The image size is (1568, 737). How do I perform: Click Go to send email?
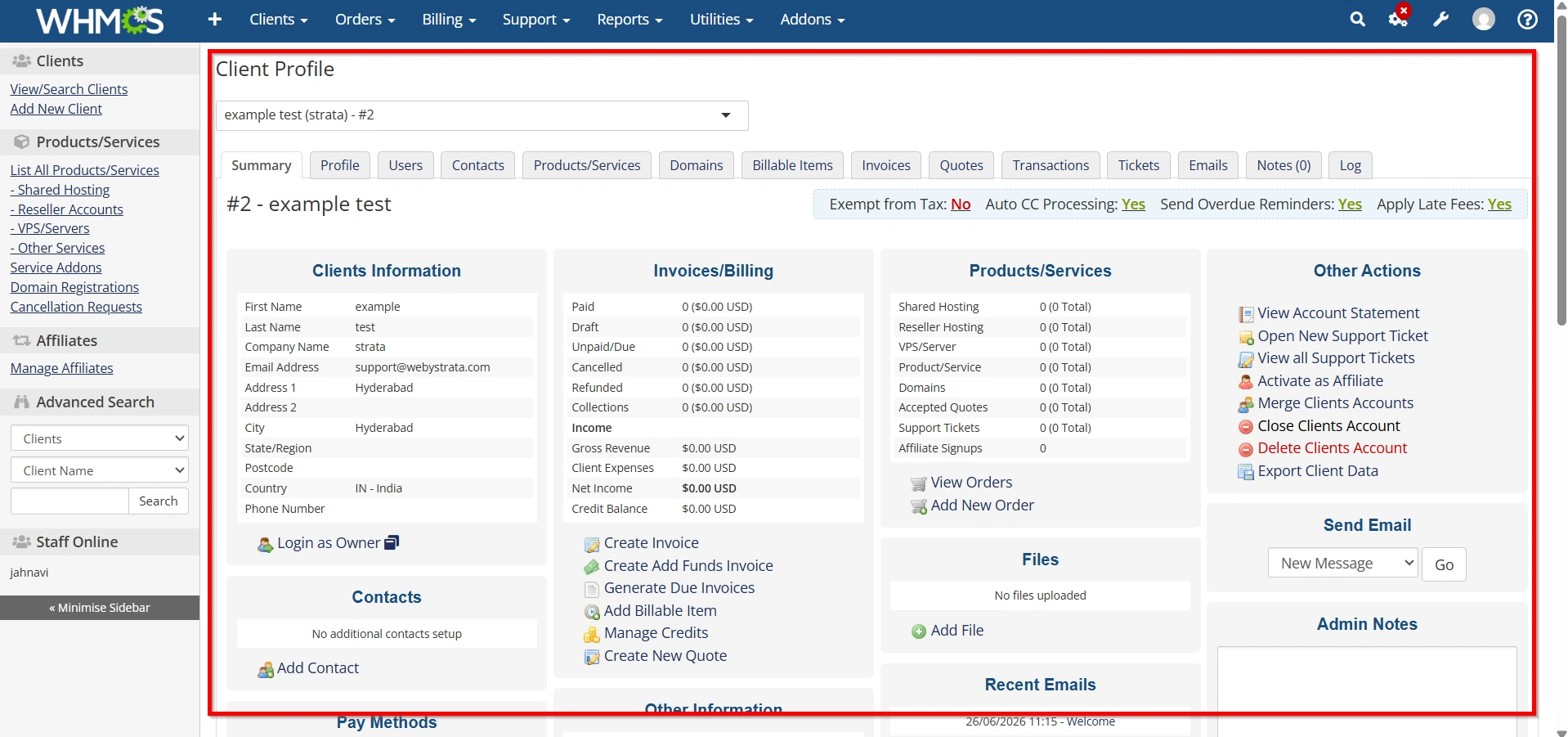[1444, 564]
